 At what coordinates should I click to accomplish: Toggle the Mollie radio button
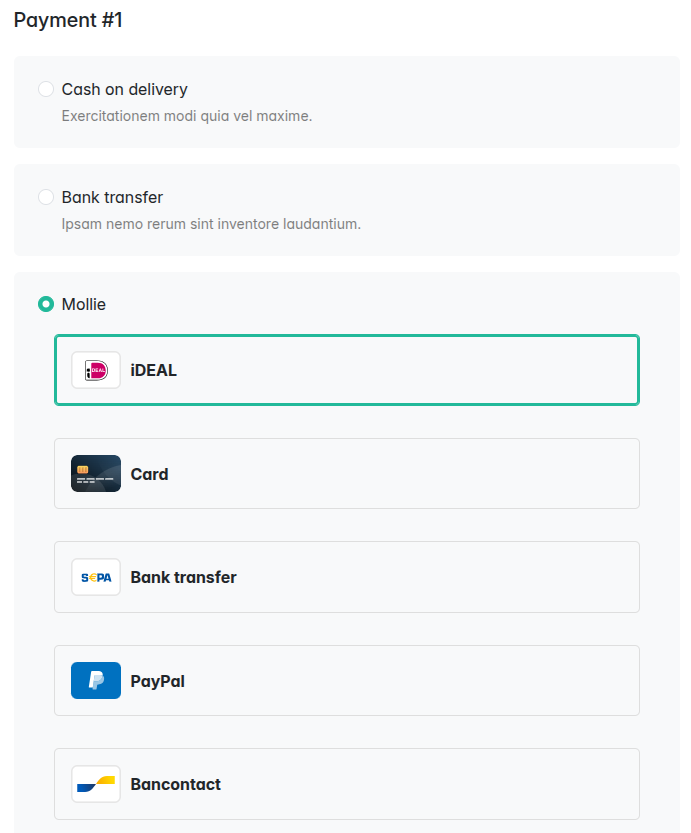point(46,304)
